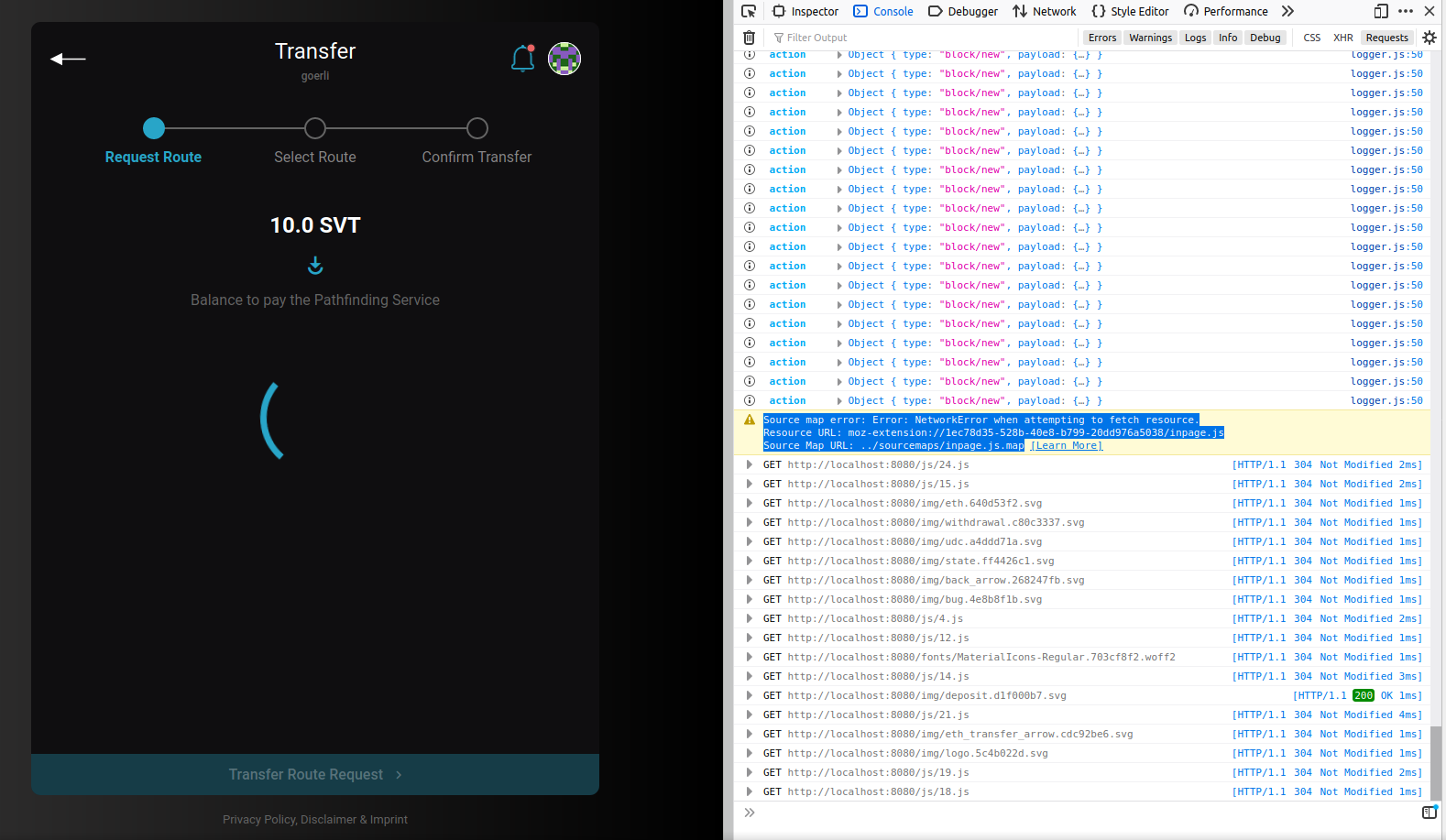Select the Confirm Transfer step circle
The image size is (1446, 840).
(477, 128)
